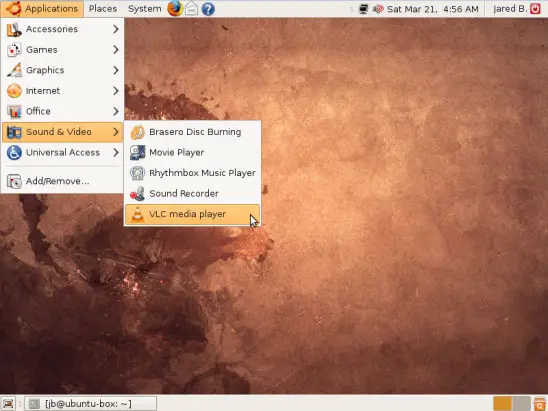The height and width of the screenshot is (411, 548).
Task: Switch to the first orange workspace
Action: (503, 404)
